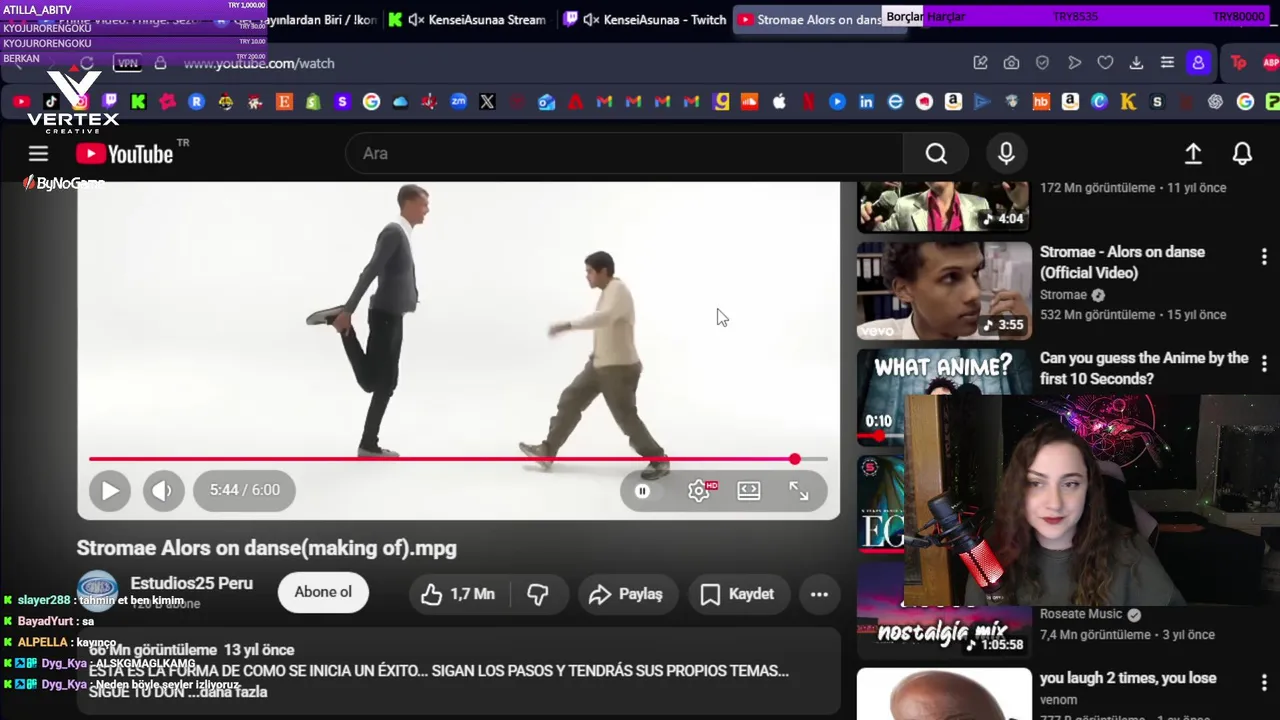Open the ChatGPT bookmark icon
The height and width of the screenshot is (720, 1280).
tap(1215, 101)
